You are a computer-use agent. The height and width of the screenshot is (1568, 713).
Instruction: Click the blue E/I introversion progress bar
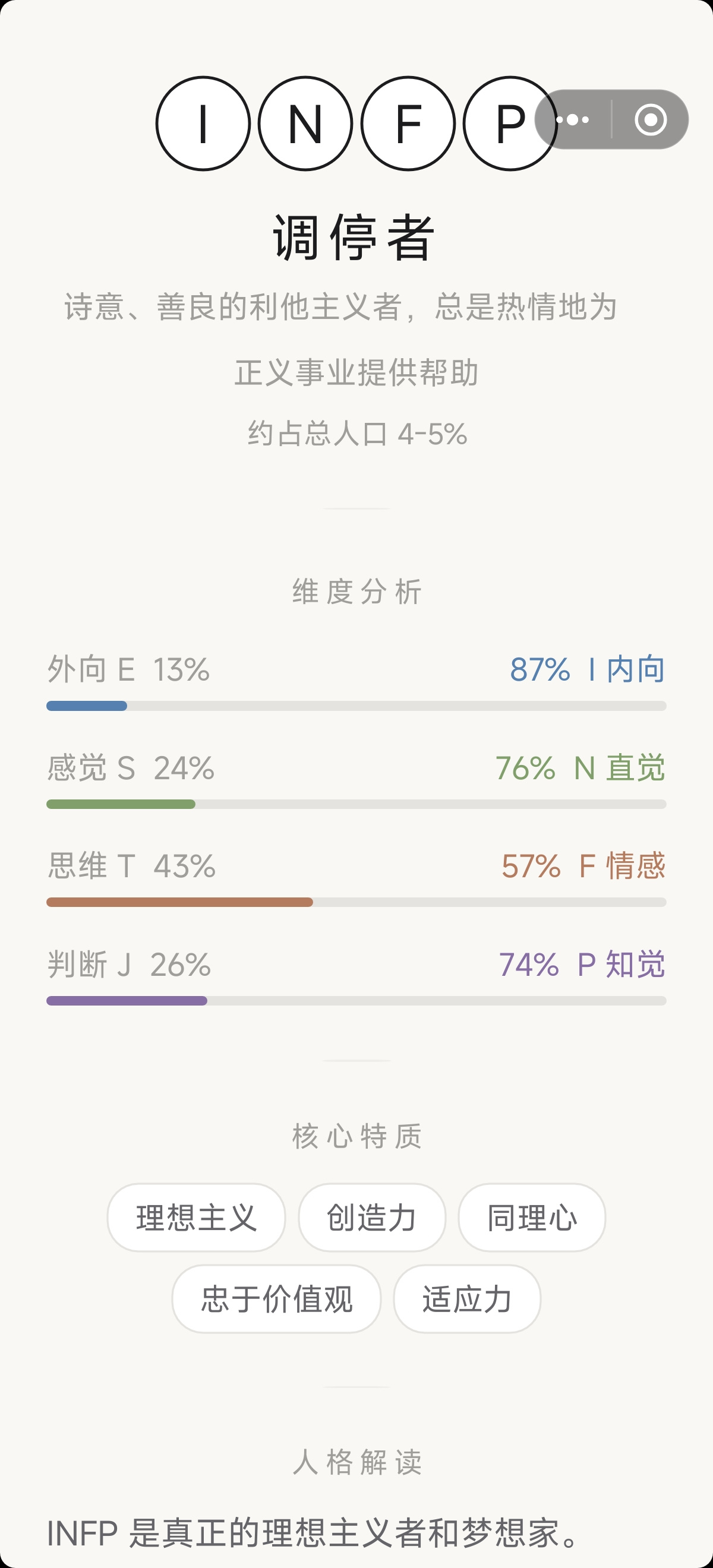[x=356, y=706]
